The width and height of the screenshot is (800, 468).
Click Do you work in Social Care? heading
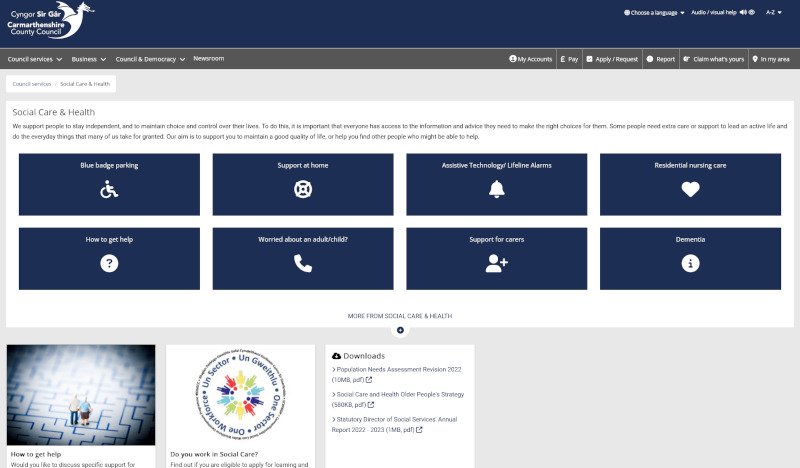coord(214,454)
